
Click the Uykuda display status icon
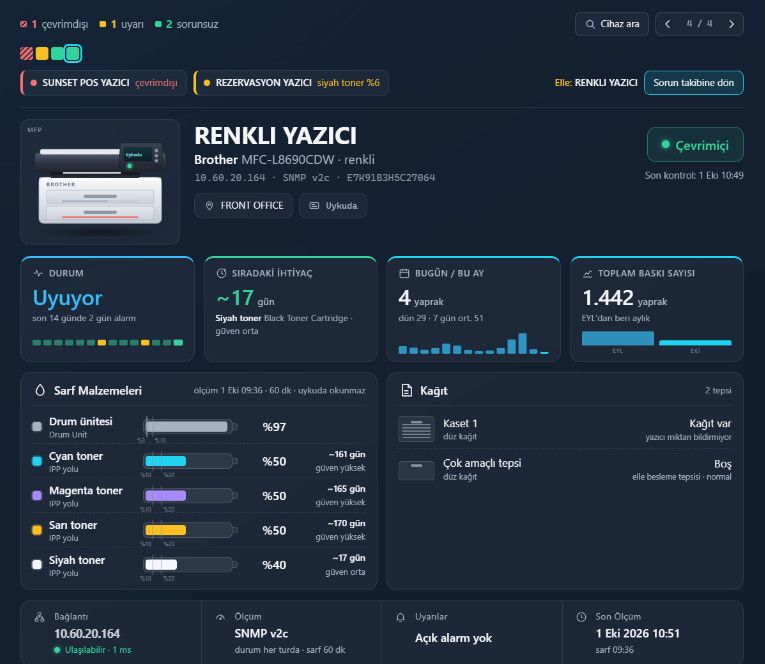314,206
